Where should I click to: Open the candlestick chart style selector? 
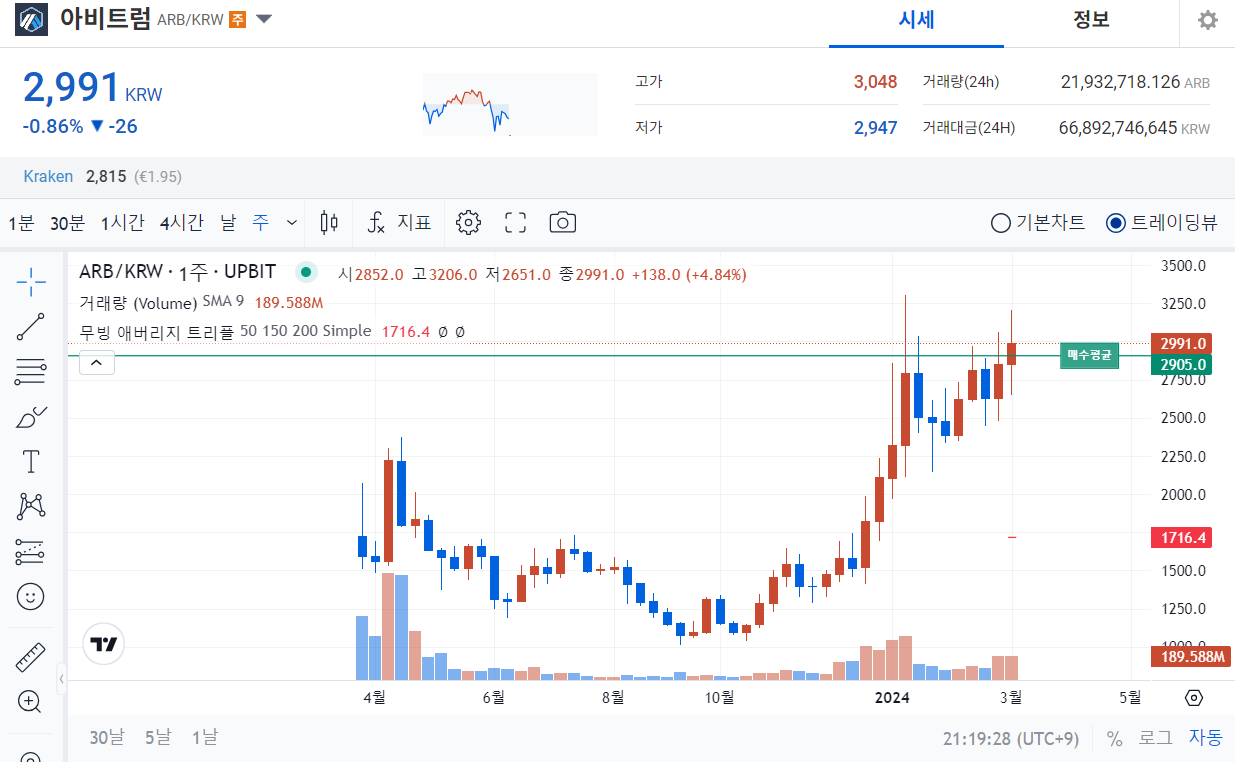point(329,222)
